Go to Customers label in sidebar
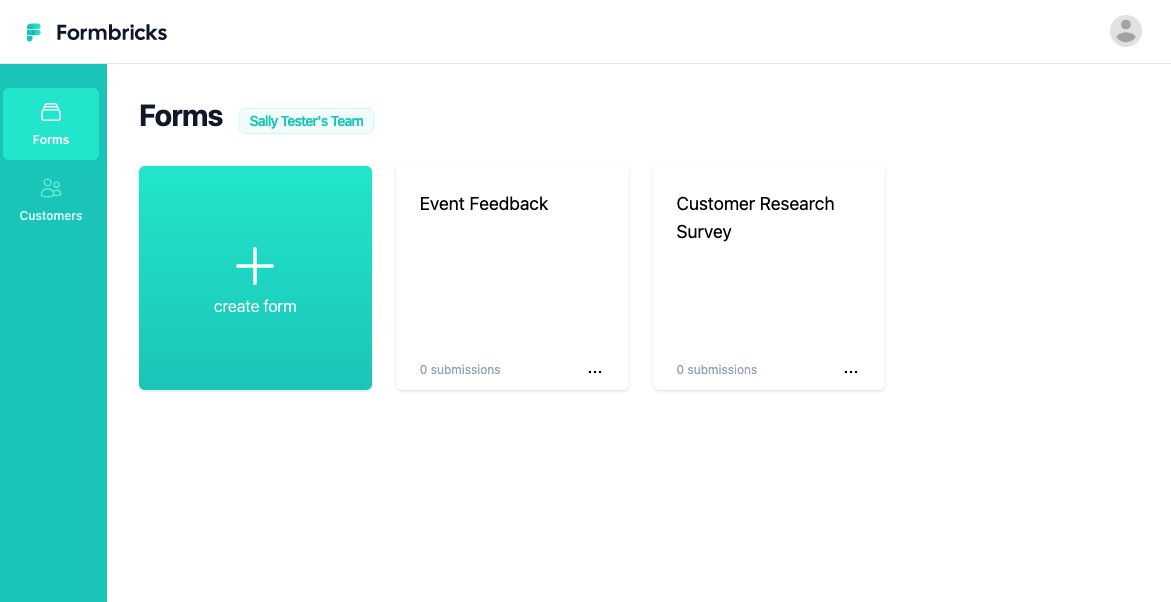 point(51,216)
